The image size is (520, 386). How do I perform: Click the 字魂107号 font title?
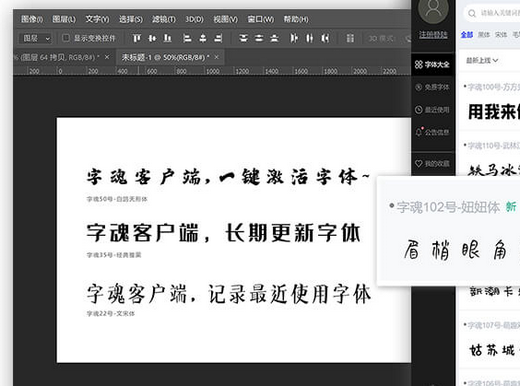pos(493,325)
